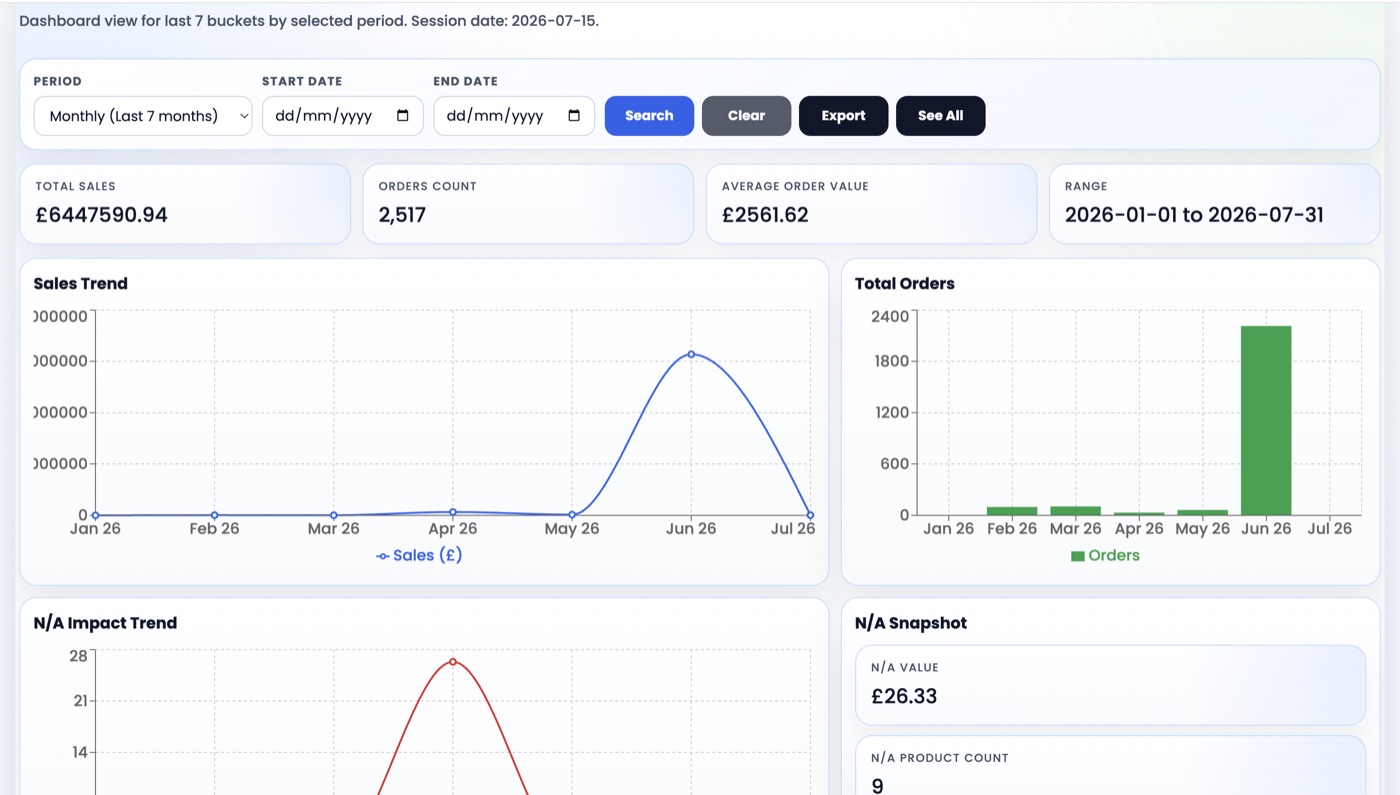This screenshot has width=1400, height=795.
Task: Click the Start Date input field
Action: tap(343, 116)
